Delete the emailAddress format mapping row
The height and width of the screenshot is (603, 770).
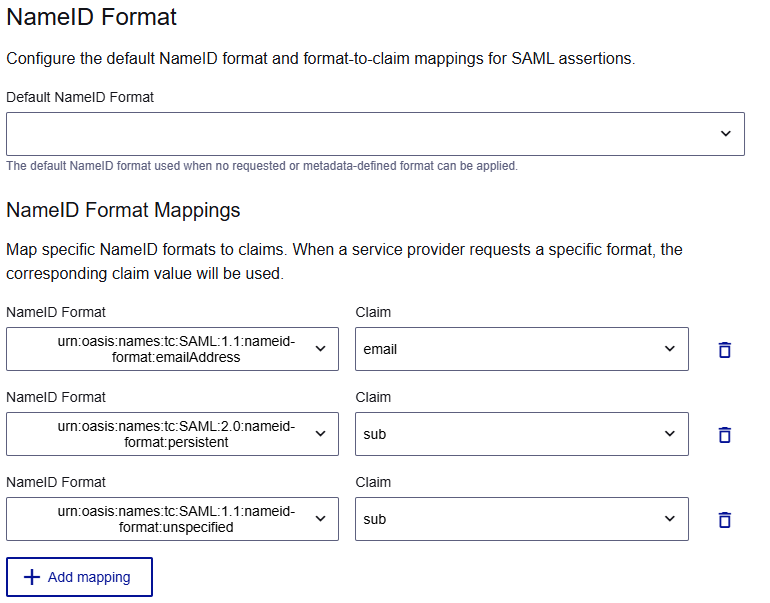click(725, 350)
